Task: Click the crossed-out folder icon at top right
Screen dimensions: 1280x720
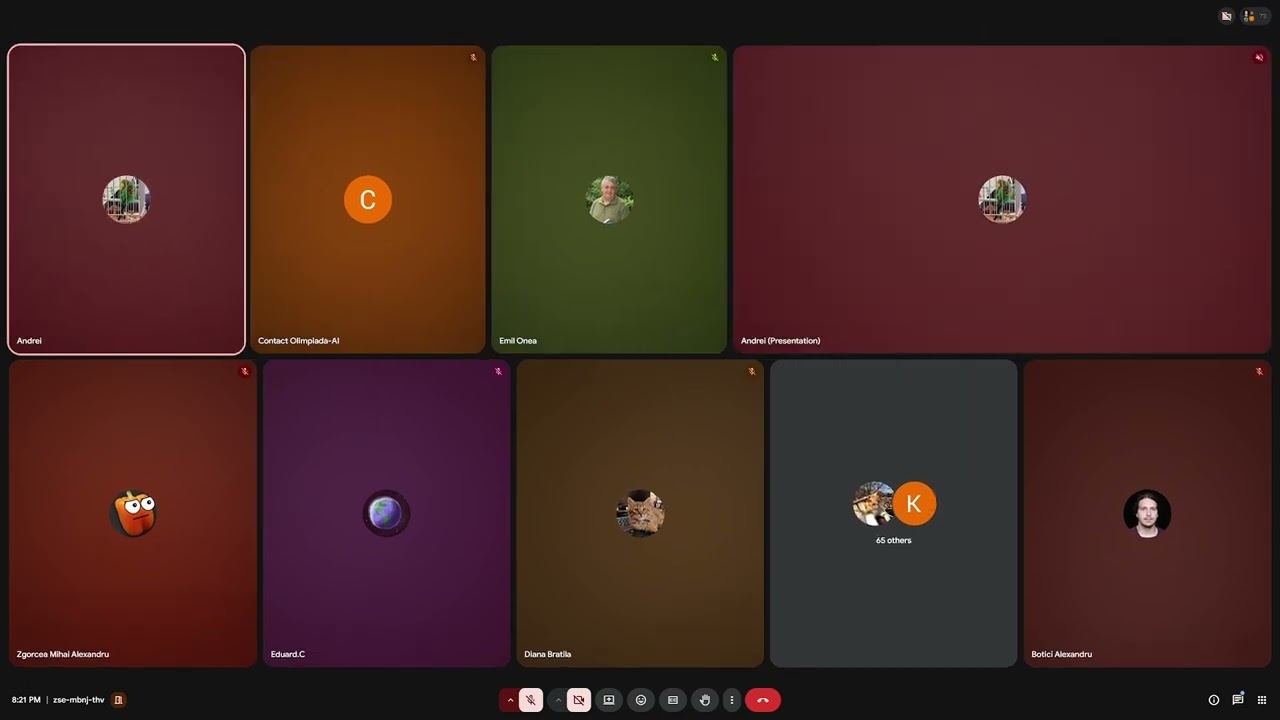Action: pos(1227,16)
